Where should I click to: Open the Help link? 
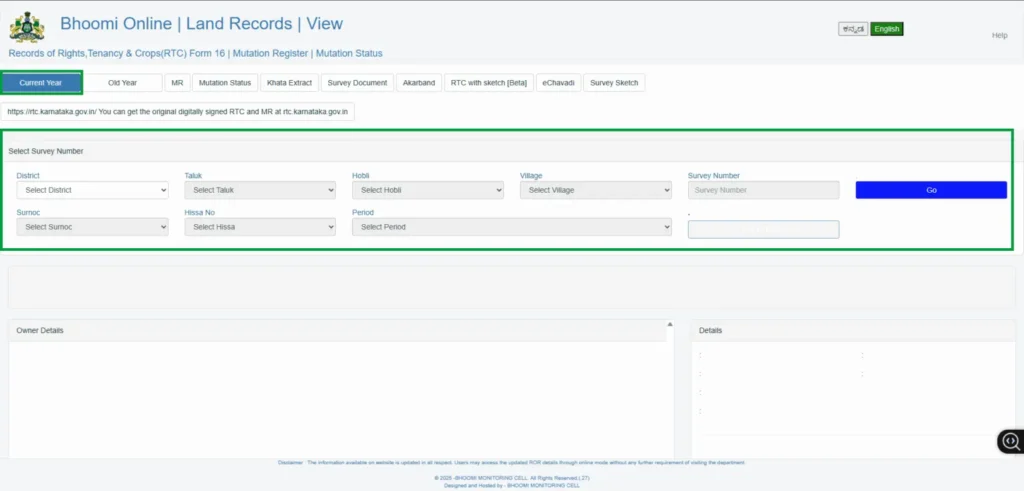point(999,35)
